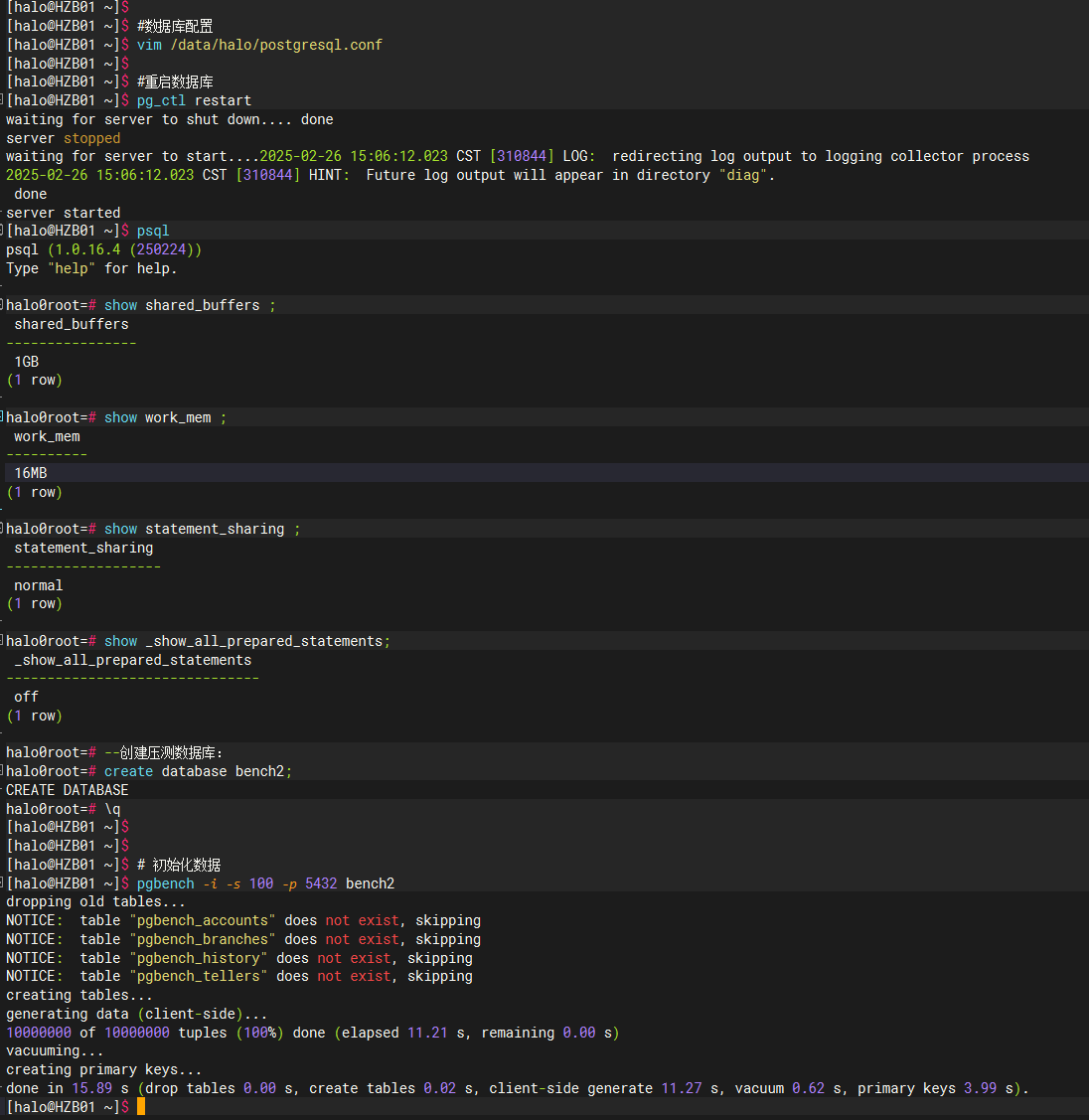Click the "pg_ctl restart" command
The width and height of the screenshot is (1089, 1120).
(x=194, y=100)
